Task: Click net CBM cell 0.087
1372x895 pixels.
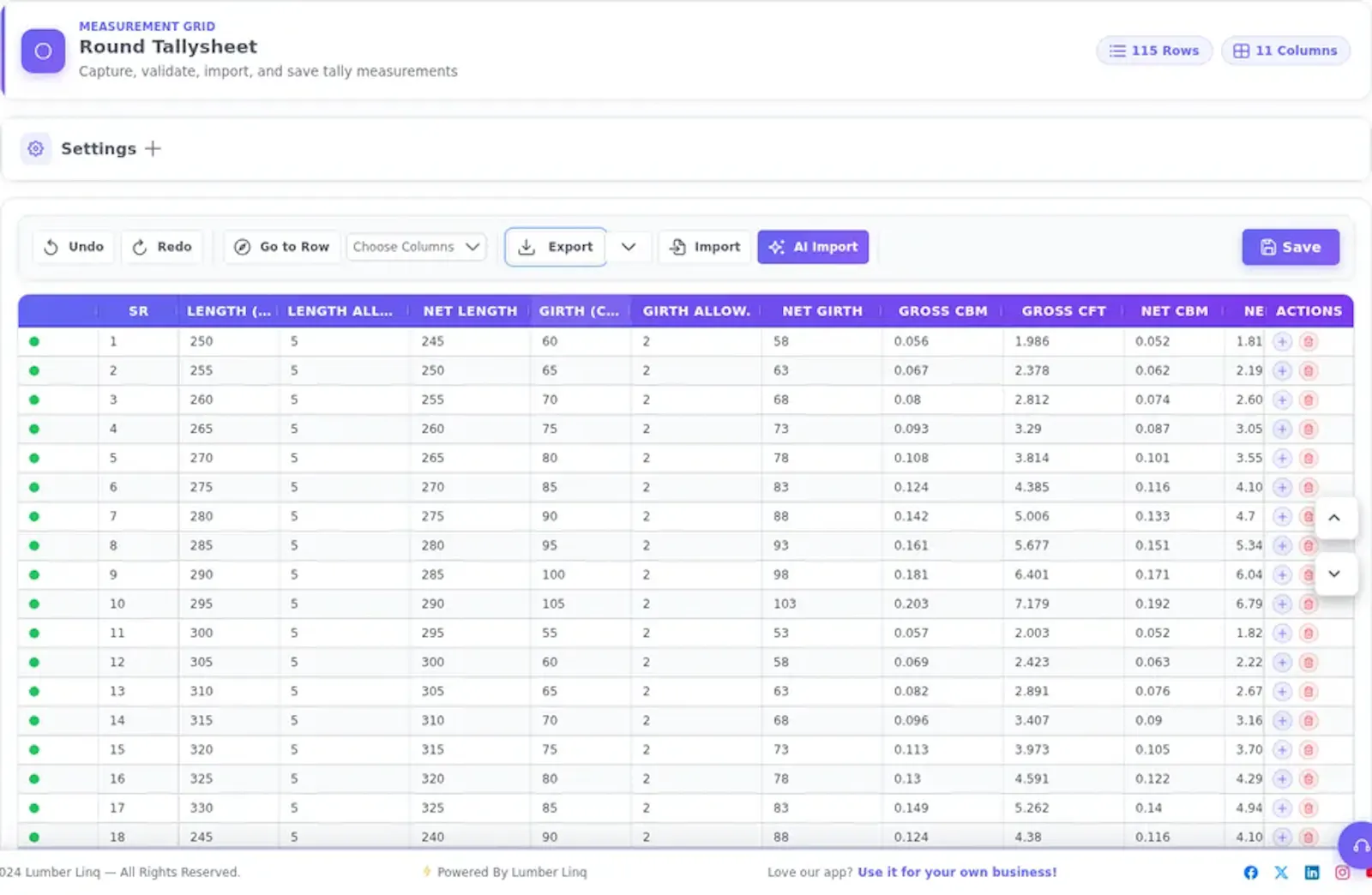Action: [1174, 429]
